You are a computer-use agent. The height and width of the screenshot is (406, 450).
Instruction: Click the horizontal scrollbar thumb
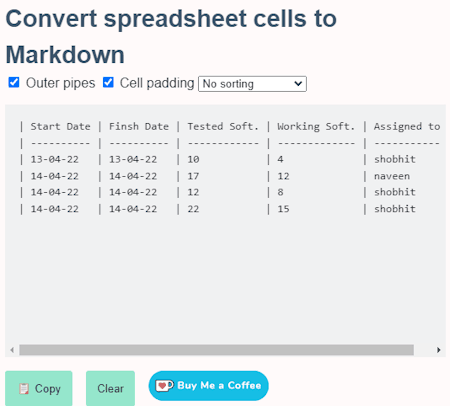click(x=217, y=350)
